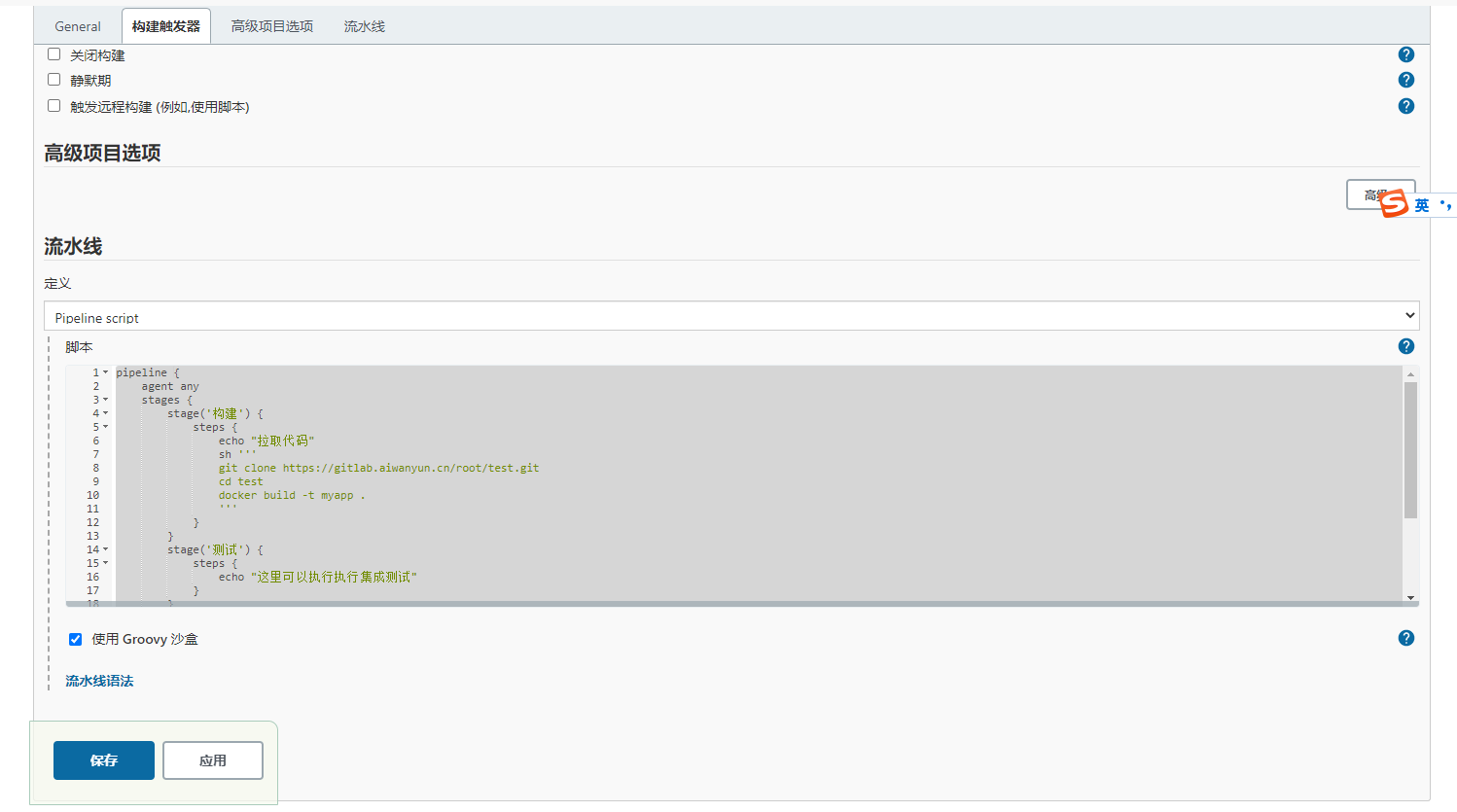Open help icon for 静默期 option
1457x812 pixels.
pyautogui.click(x=1405, y=80)
